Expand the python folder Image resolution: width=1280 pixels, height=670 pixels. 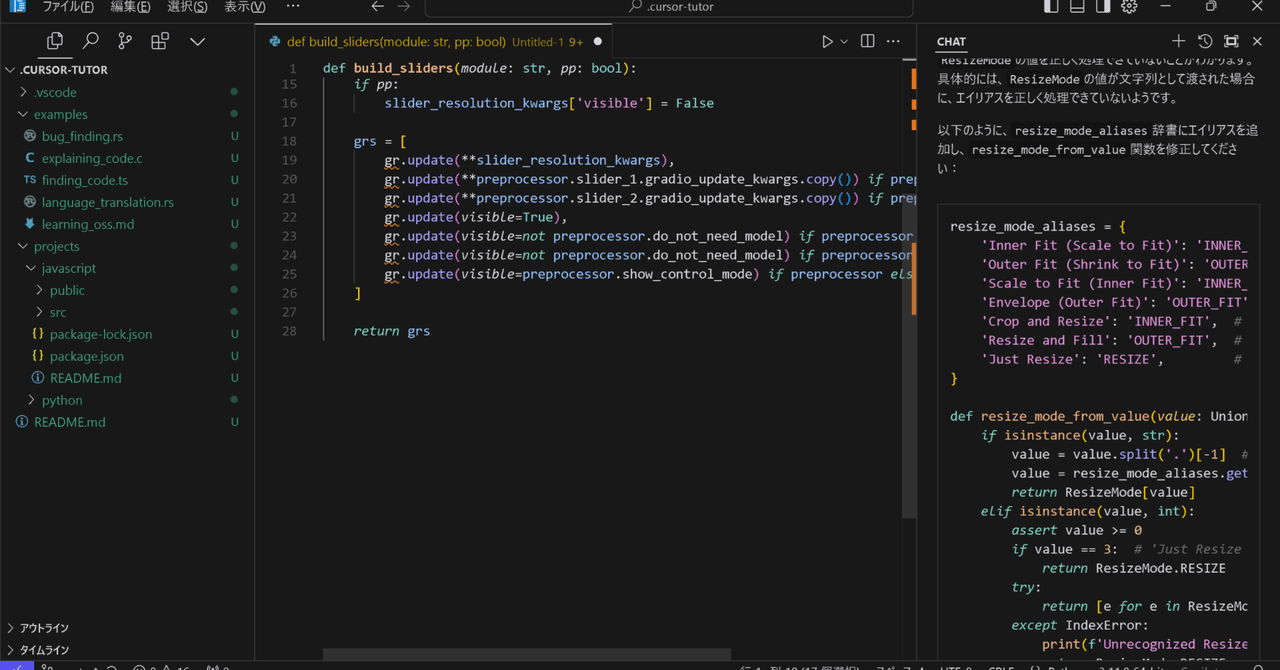click(62, 400)
